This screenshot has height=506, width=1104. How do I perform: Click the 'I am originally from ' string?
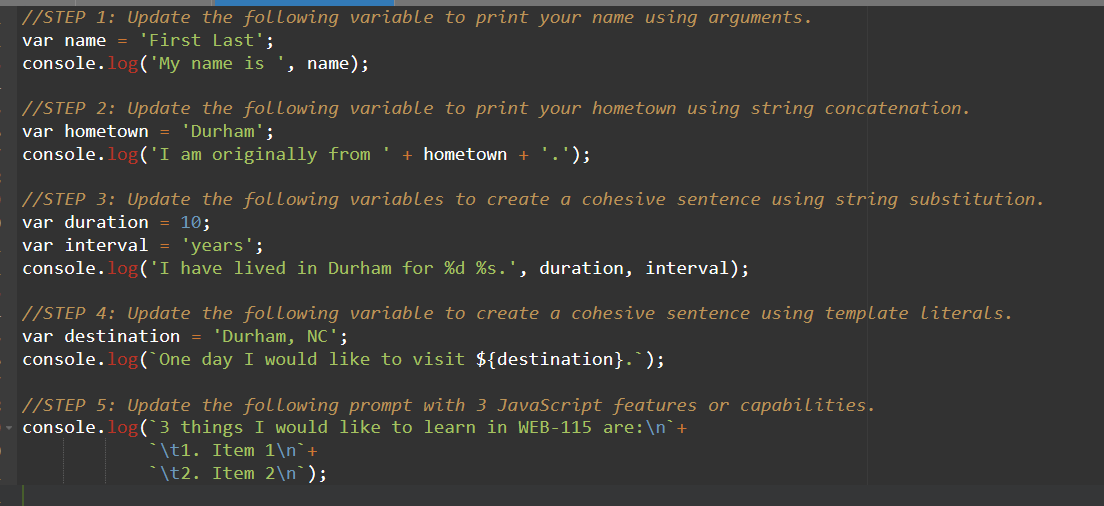[x=270, y=155]
